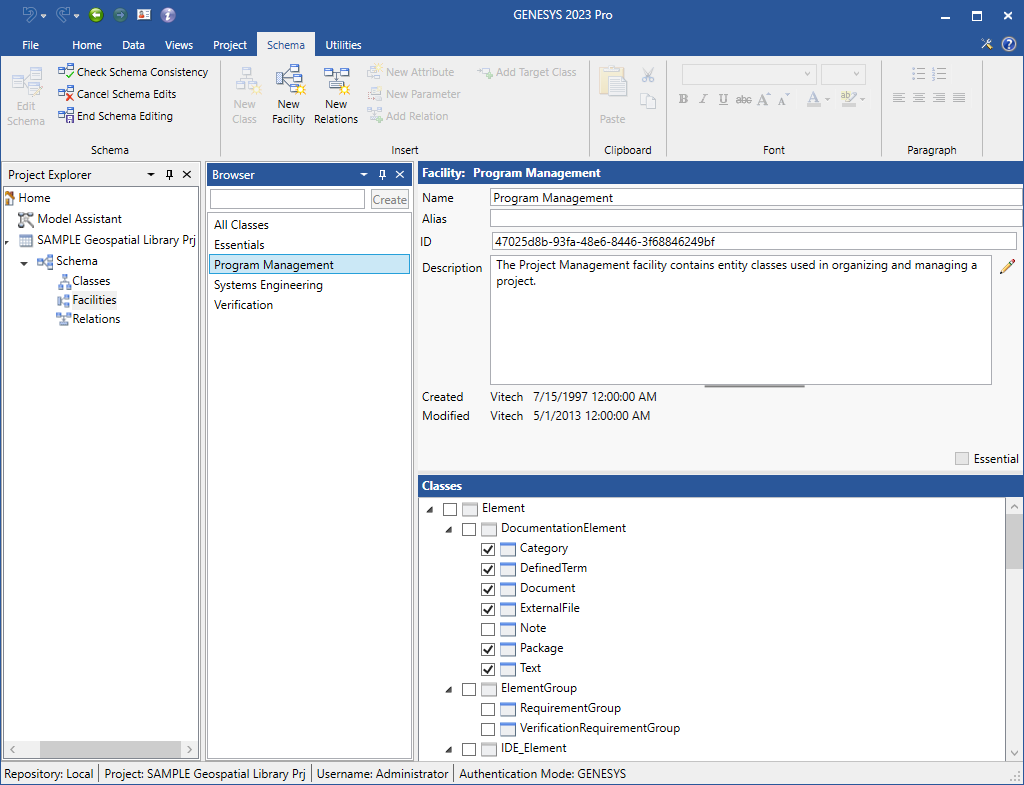The height and width of the screenshot is (785, 1024).
Task: Click Cancel Schema Edits icon
Action: point(67,94)
